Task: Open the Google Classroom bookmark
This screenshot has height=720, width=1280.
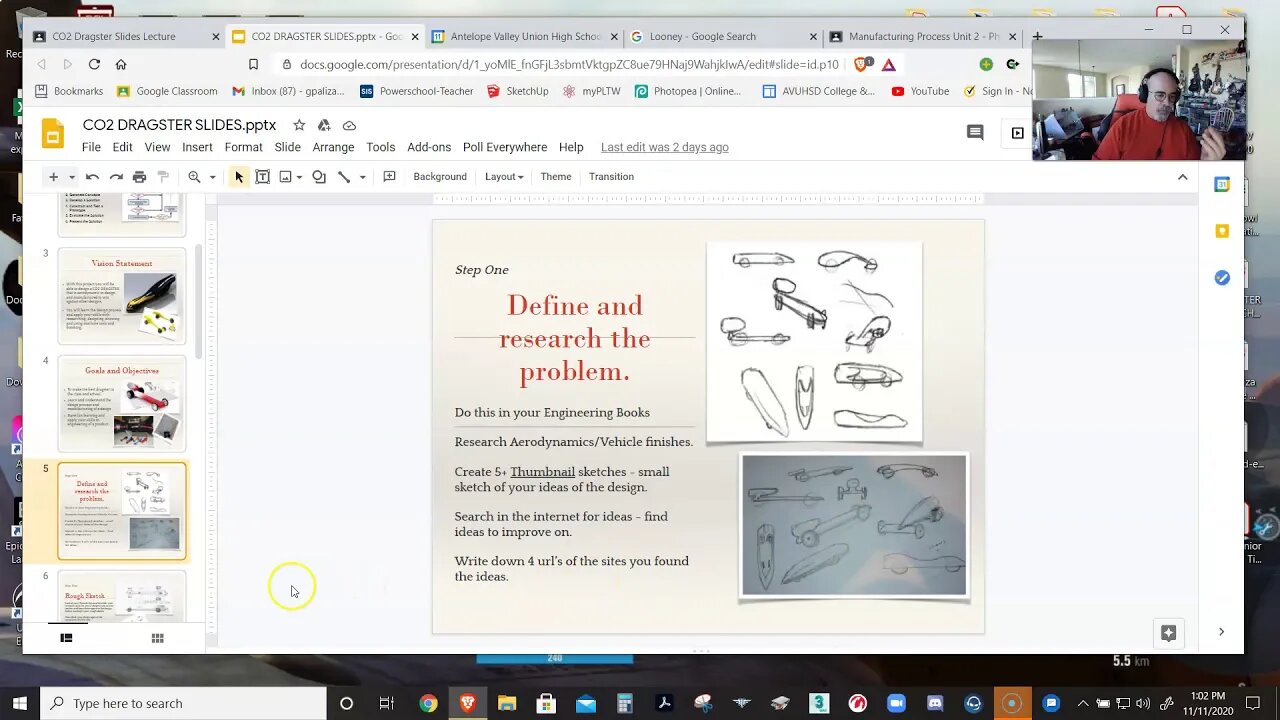Action: pyautogui.click(x=166, y=91)
